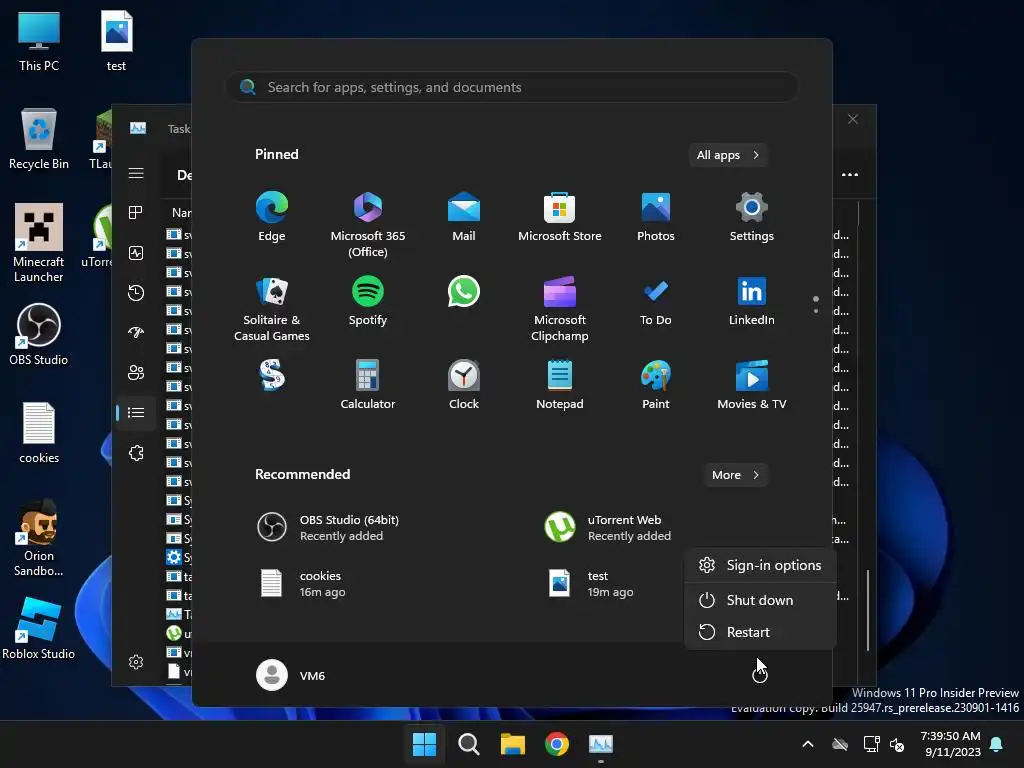Open Task Manager three-dot more menu
The width and height of the screenshot is (1024, 768).
(x=850, y=174)
